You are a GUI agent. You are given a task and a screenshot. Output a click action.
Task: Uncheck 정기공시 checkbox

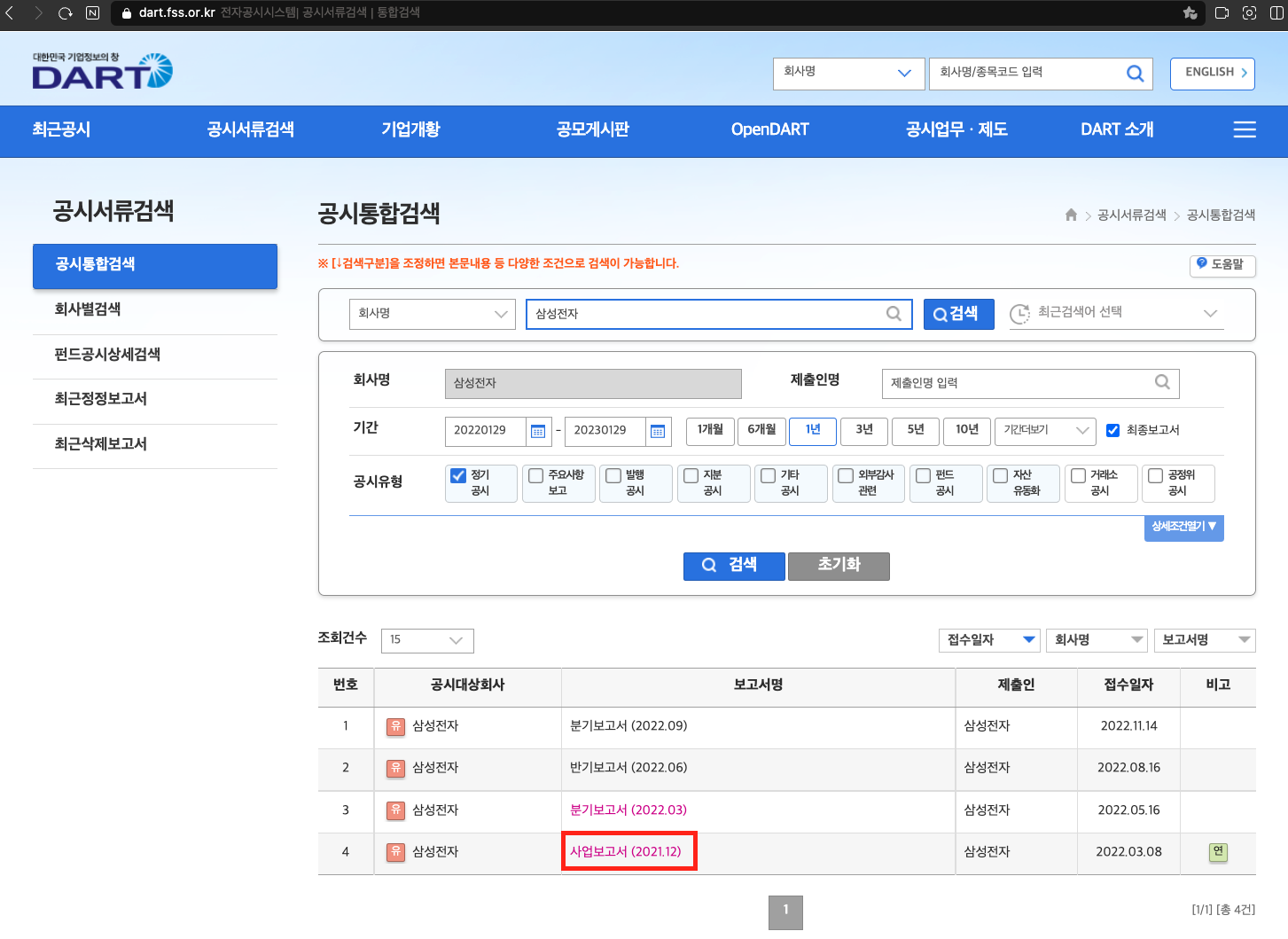coord(458,475)
